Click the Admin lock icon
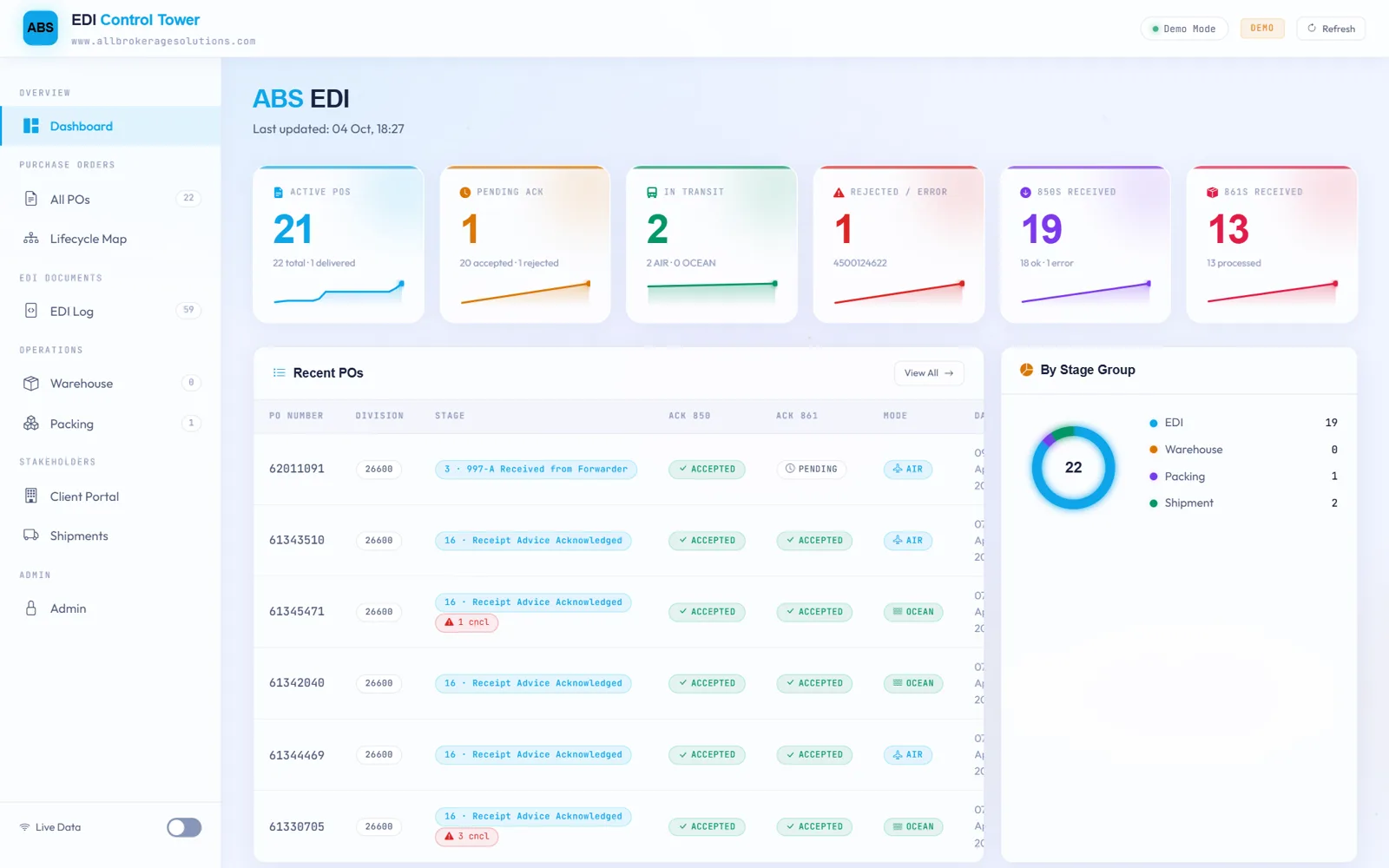This screenshot has height=868, width=1389. (x=31, y=608)
